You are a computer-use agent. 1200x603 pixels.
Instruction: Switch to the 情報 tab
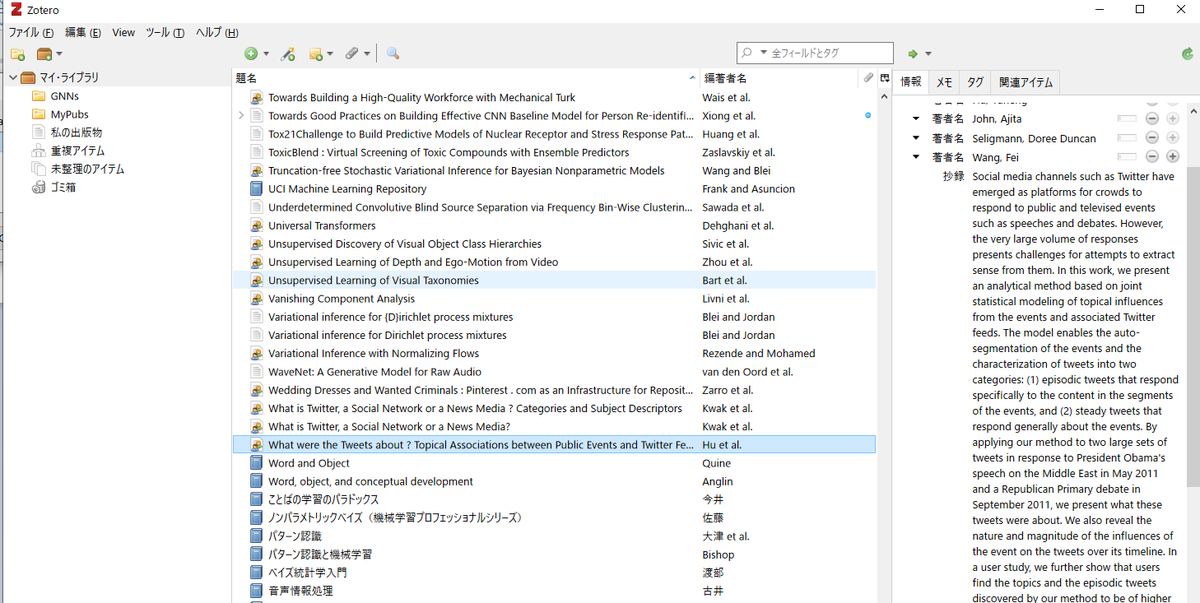(911, 82)
